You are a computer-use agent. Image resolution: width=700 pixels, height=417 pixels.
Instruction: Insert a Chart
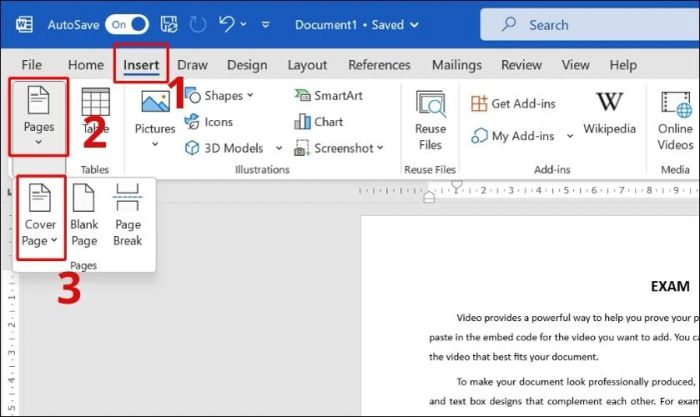(318, 121)
